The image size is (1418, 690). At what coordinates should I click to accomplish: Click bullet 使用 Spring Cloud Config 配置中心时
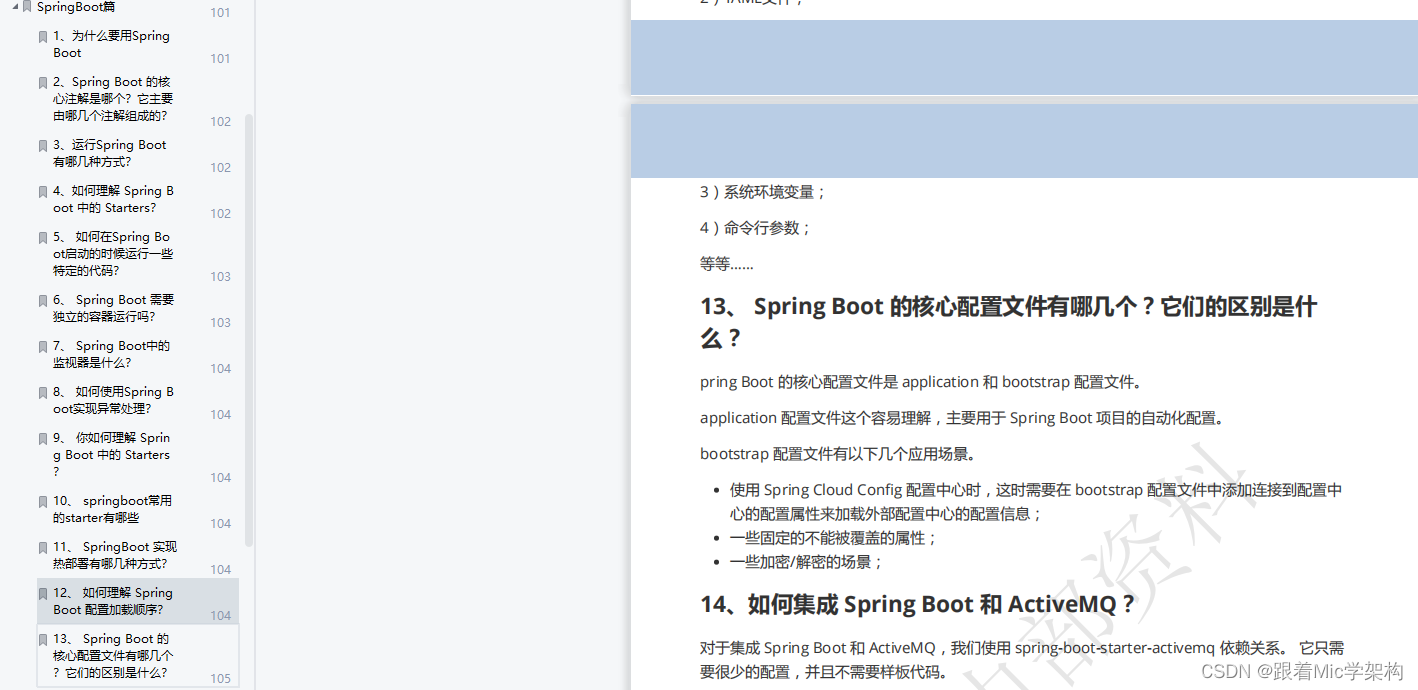point(1035,502)
